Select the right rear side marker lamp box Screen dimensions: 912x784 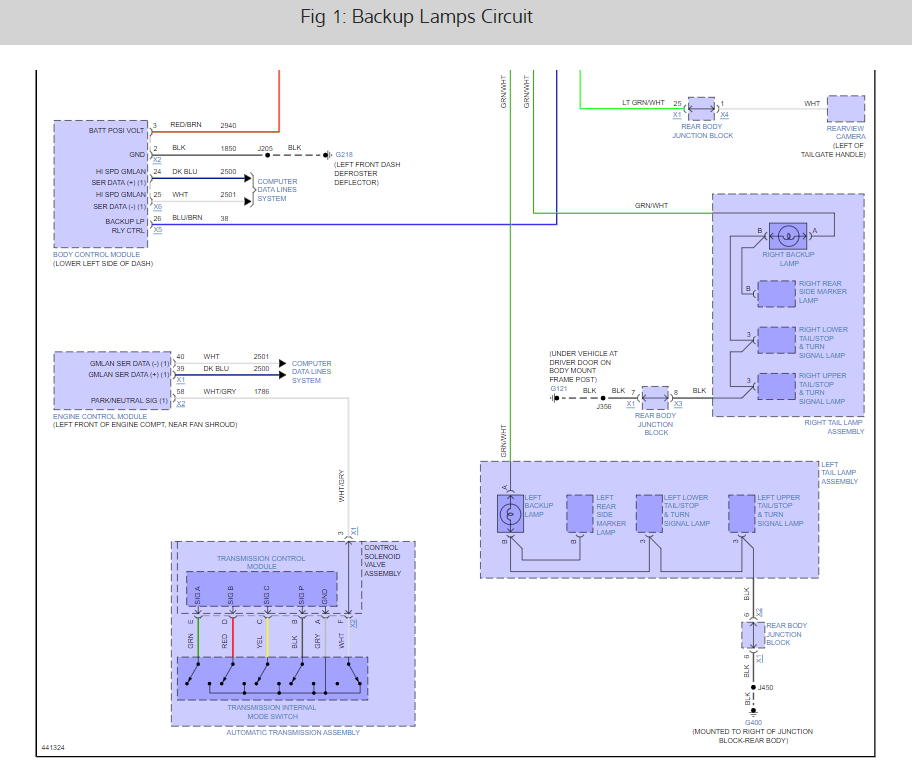point(776,294)
